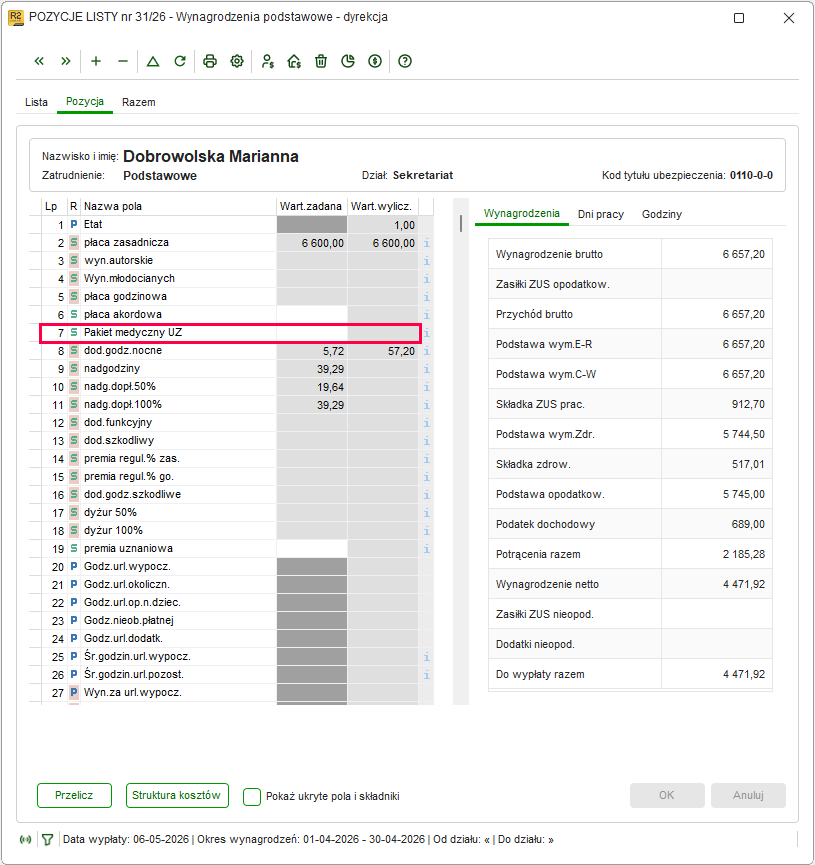This screenshot has height=865, width=815.
Task: Remove position with the minus icon
Action: [123, 61]
